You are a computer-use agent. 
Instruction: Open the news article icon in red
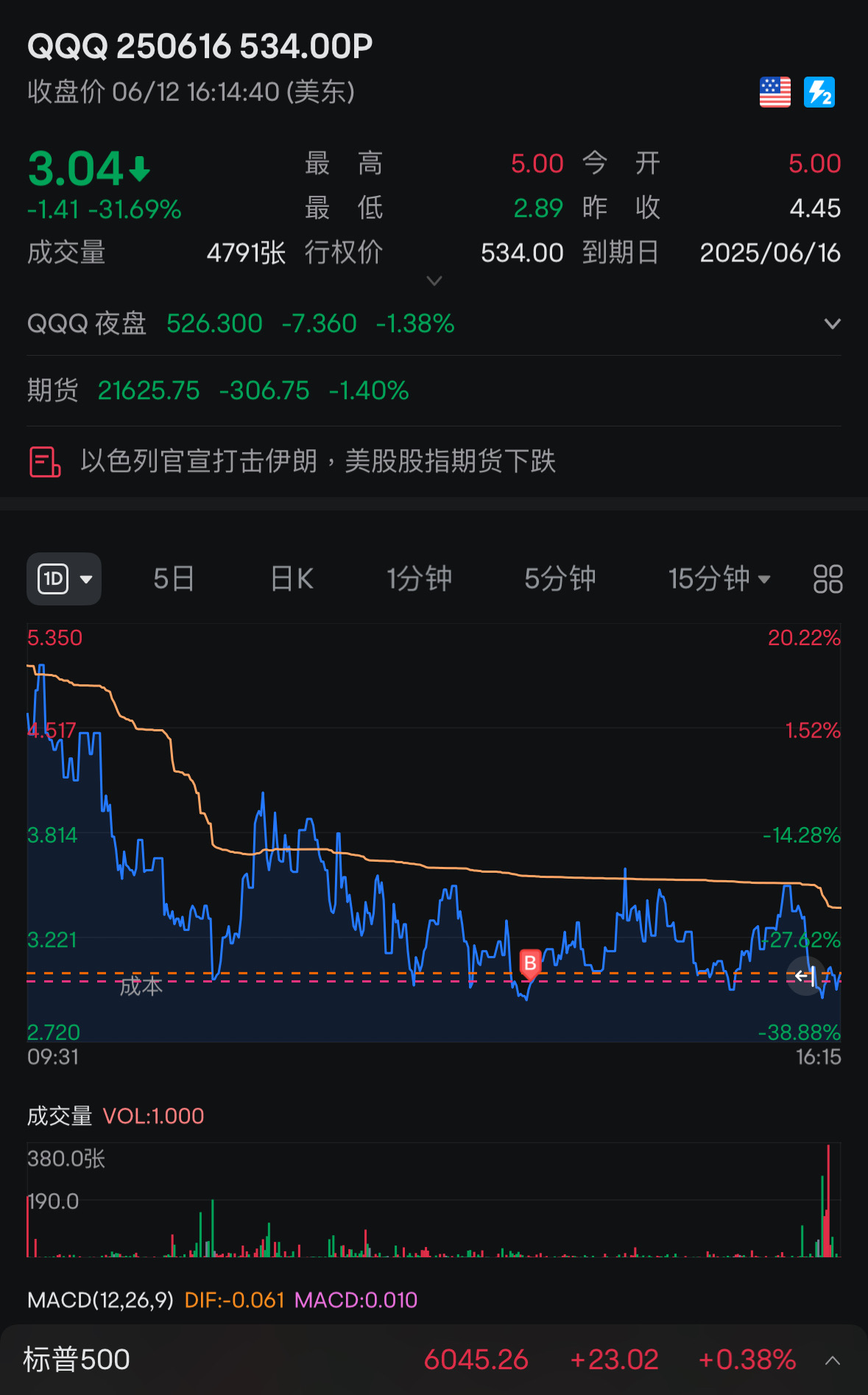(45, 462)
